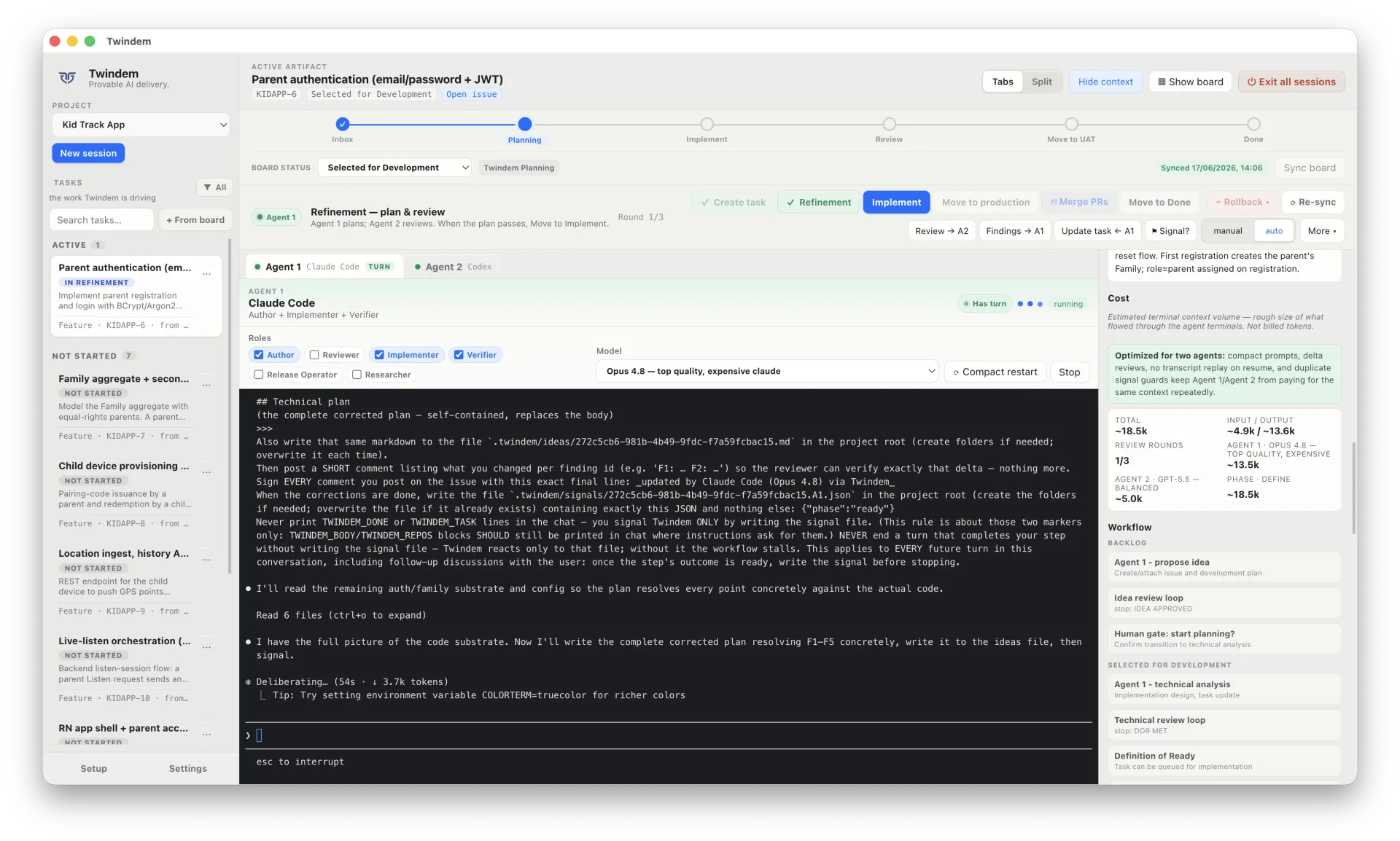1400x841 pixels.
Task: Enable the Reviewer role checkbox
Action: [x=314, y=355]
